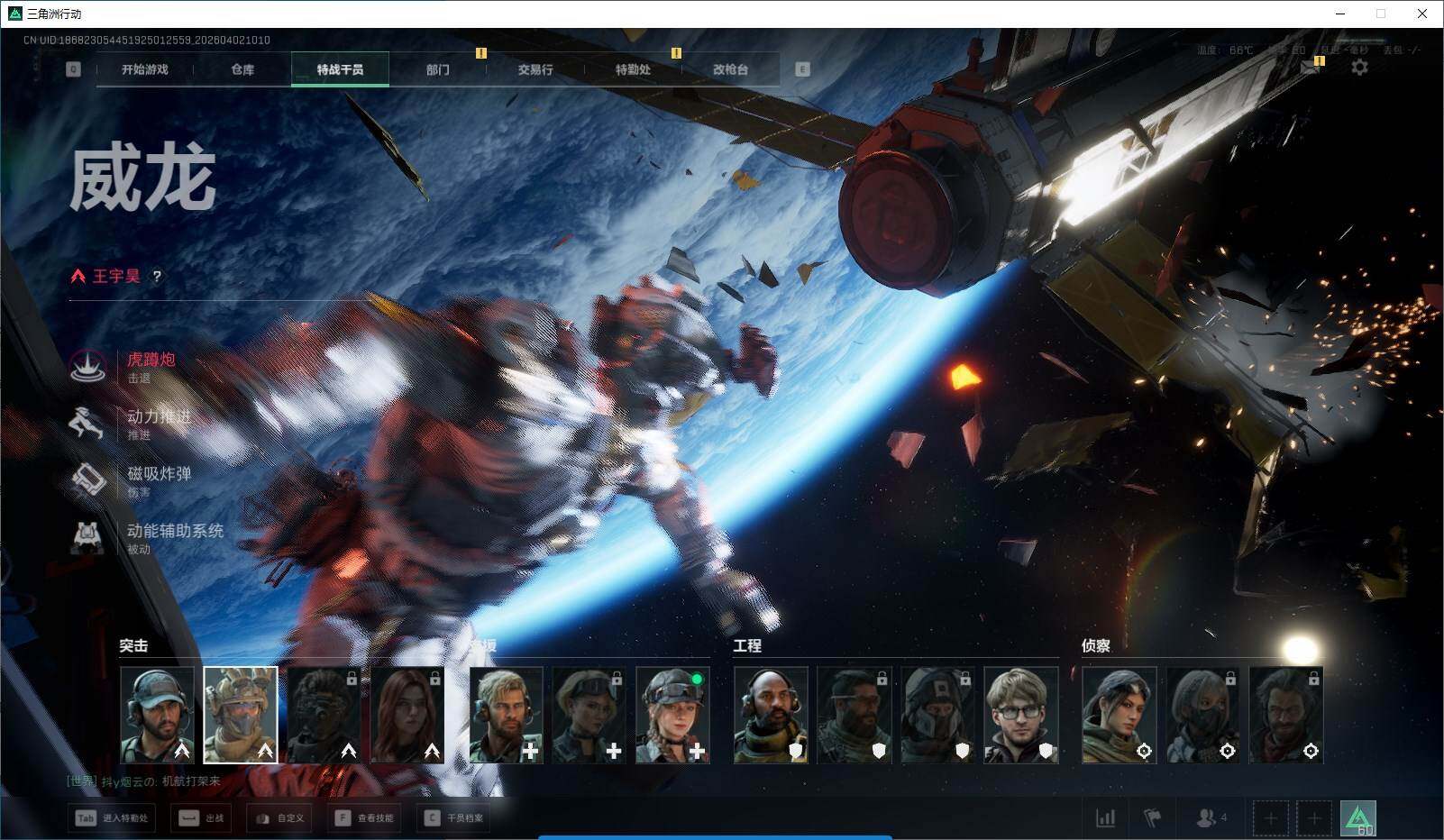The image size is (1444, 840).
Task: Click the question mark beside 王宇昊
Action: coord(157,277)
